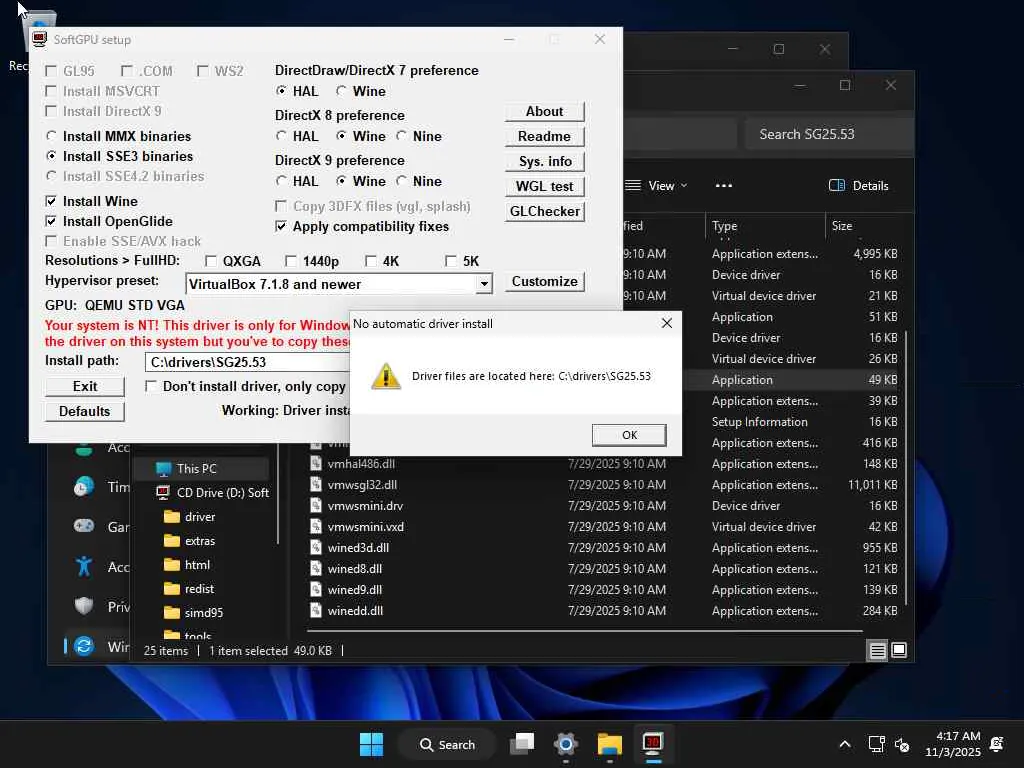The width and height of the screenshot is (1024, 768).
Task: Select HAL for DirectX 9 preference
Action: click(281, 181)
